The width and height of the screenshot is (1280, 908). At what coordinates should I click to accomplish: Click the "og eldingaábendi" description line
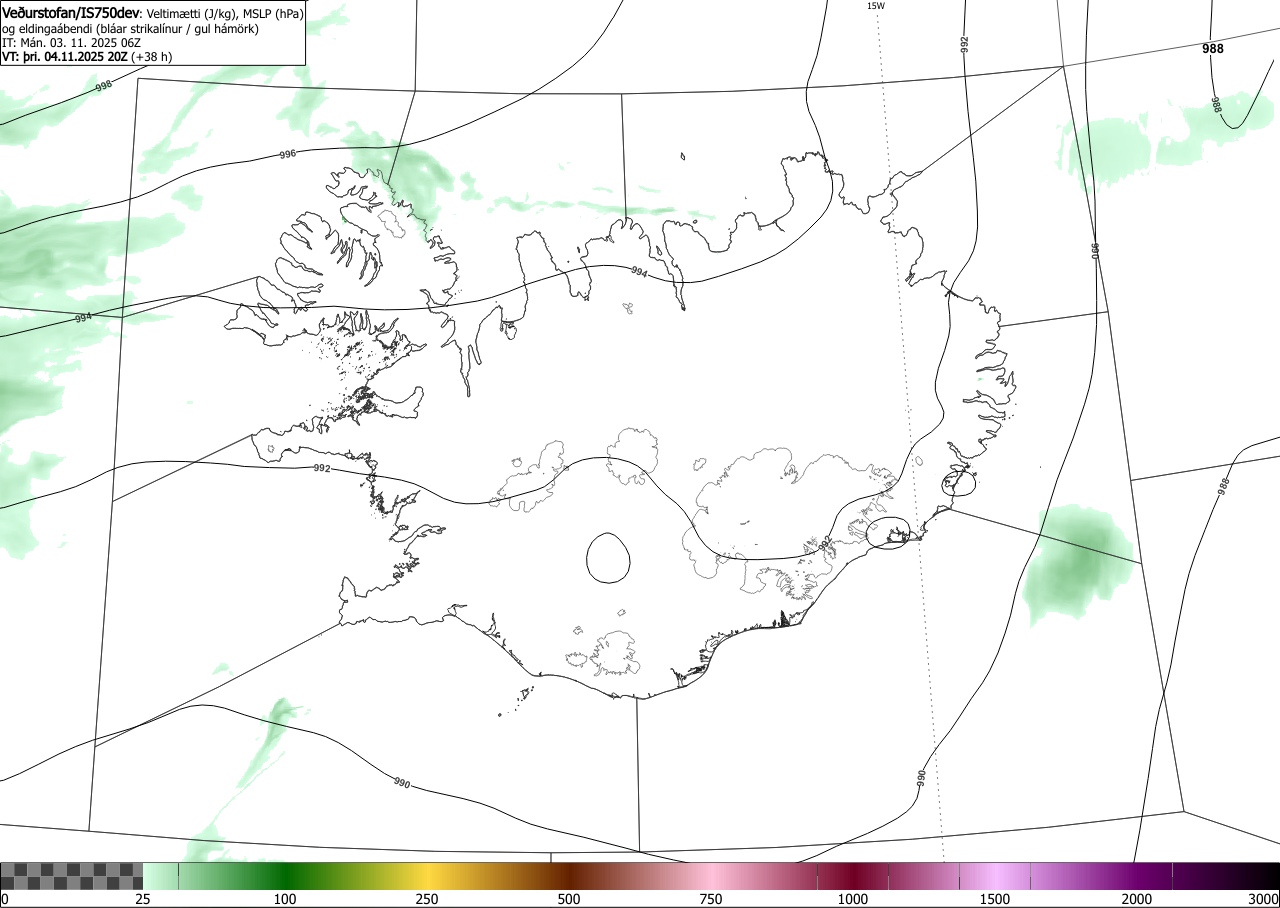coord(130,29)
